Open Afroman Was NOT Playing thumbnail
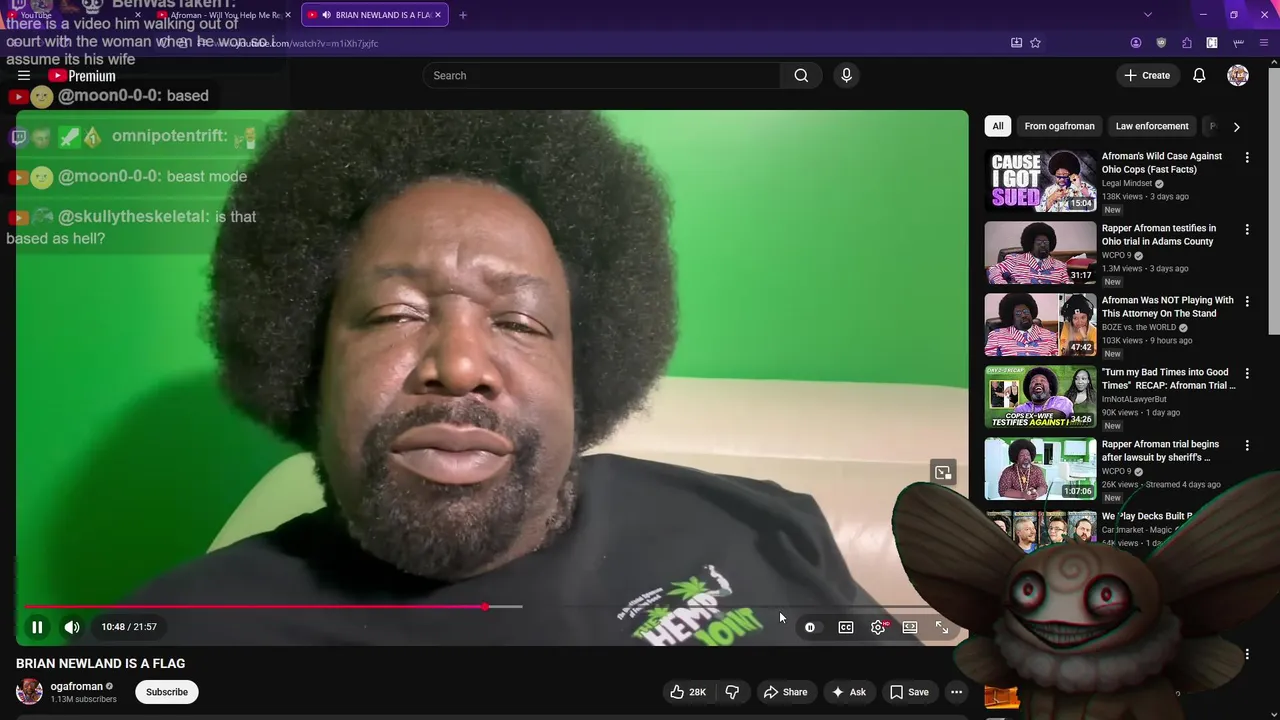 coord(1040,325)
